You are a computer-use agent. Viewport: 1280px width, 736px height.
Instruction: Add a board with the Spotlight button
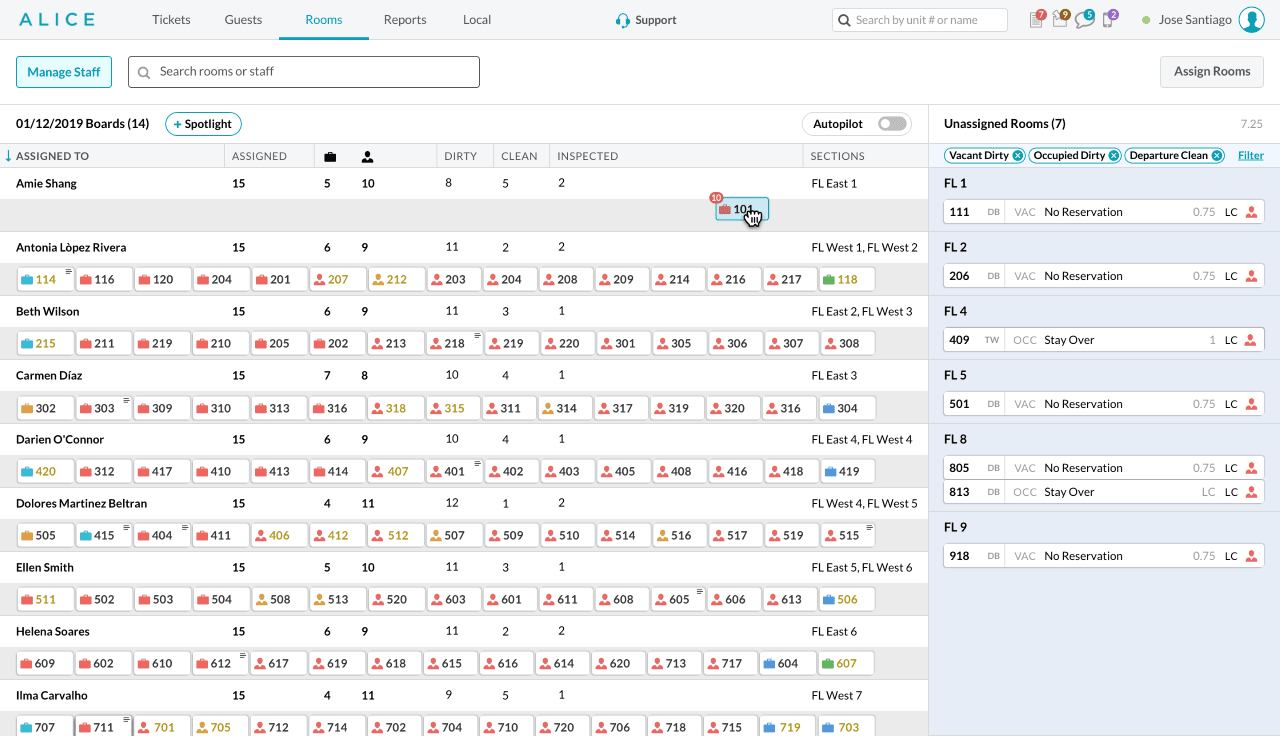[203, 124]
